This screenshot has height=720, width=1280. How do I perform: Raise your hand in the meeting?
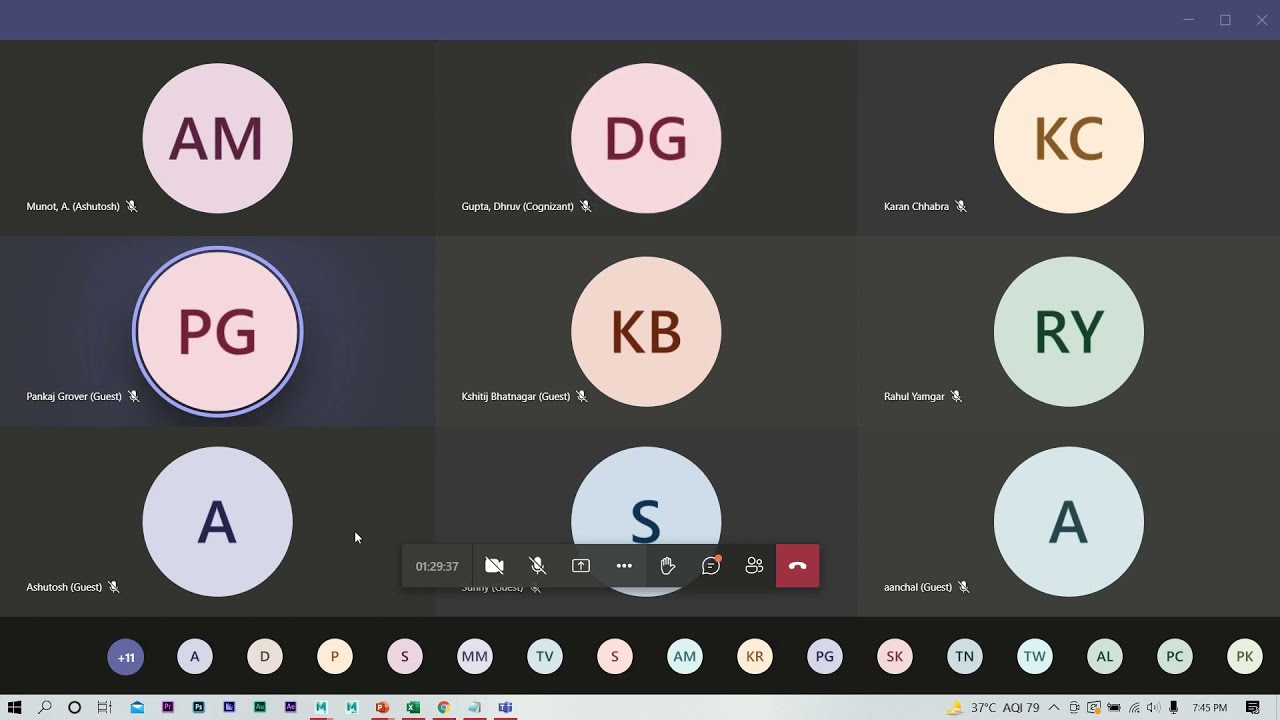pyautogui.click(x=668, y=566)
